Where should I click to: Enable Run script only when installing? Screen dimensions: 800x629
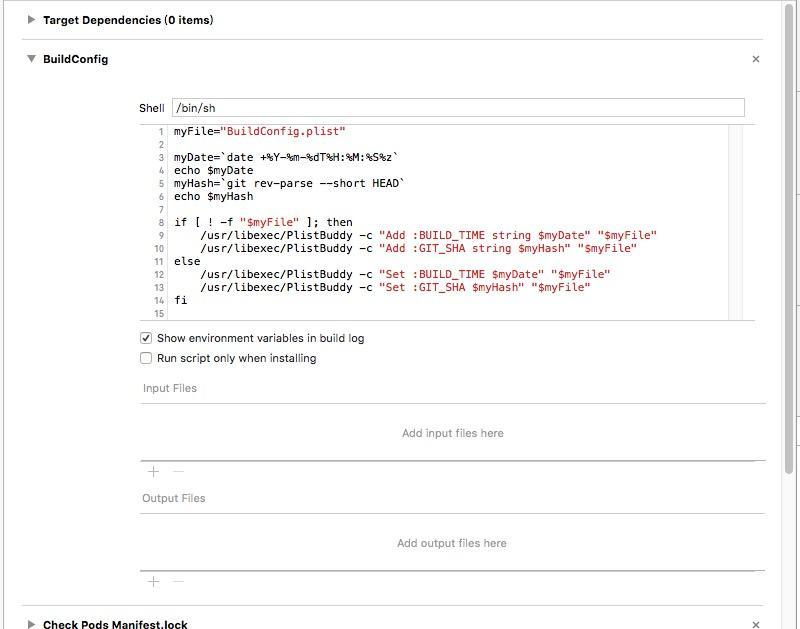146,358
